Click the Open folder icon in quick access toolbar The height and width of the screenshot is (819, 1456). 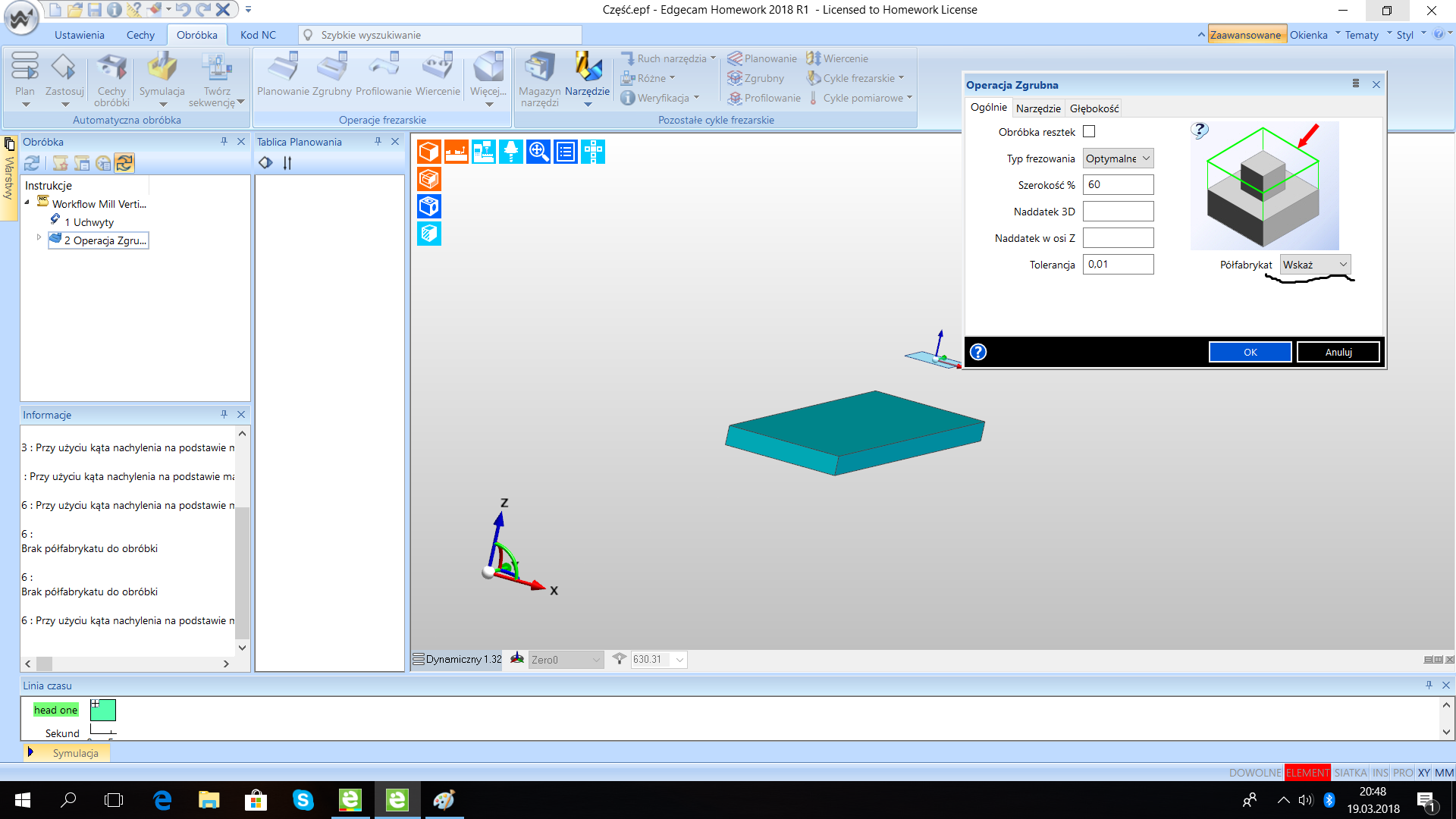pos(74,10)
